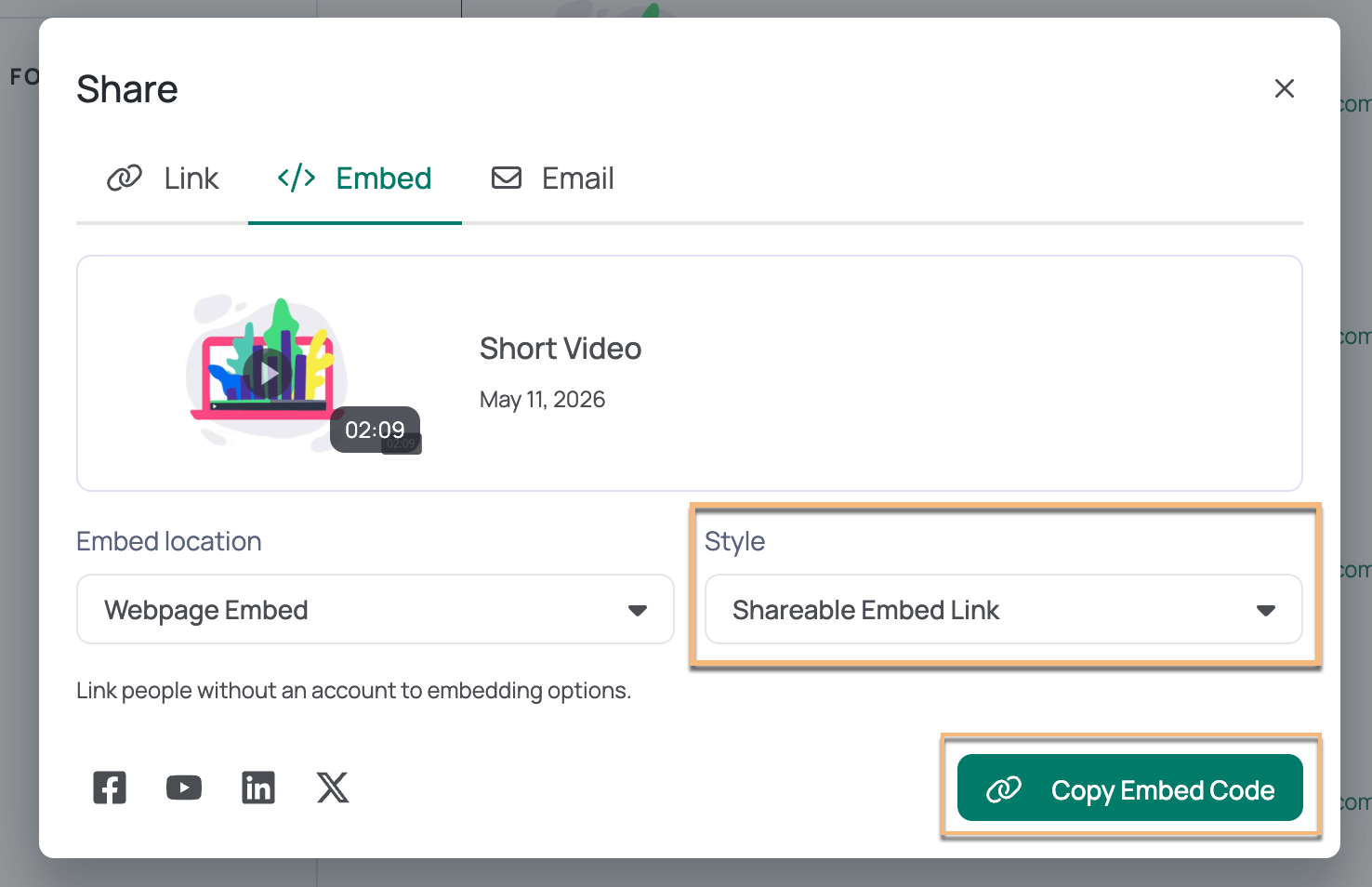Click the 02:09 duration badge
This screenshot has height=887, width=1372.
(x=375, y=430)
